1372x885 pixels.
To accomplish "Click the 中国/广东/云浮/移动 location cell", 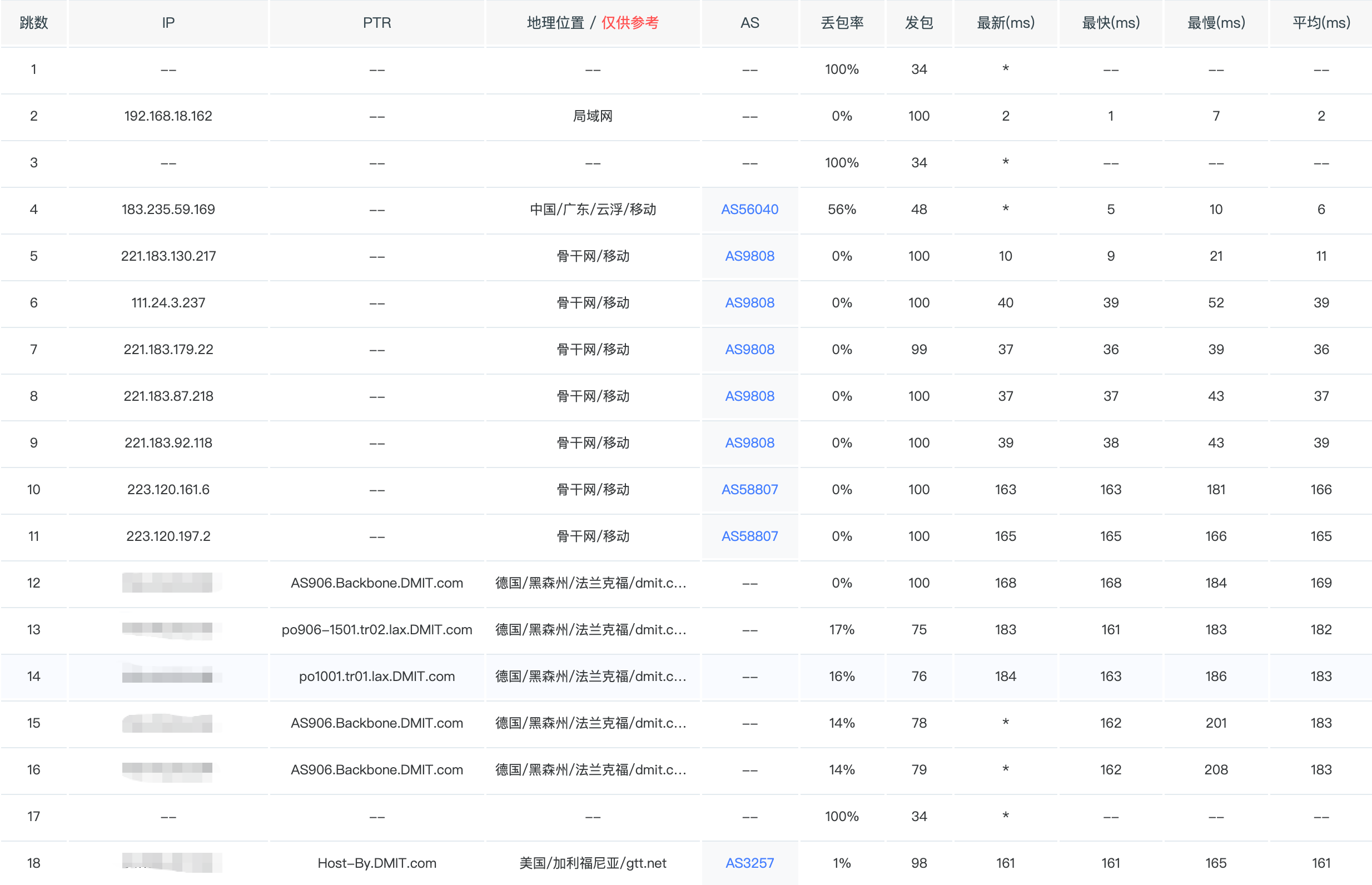I will click(593, 209).
